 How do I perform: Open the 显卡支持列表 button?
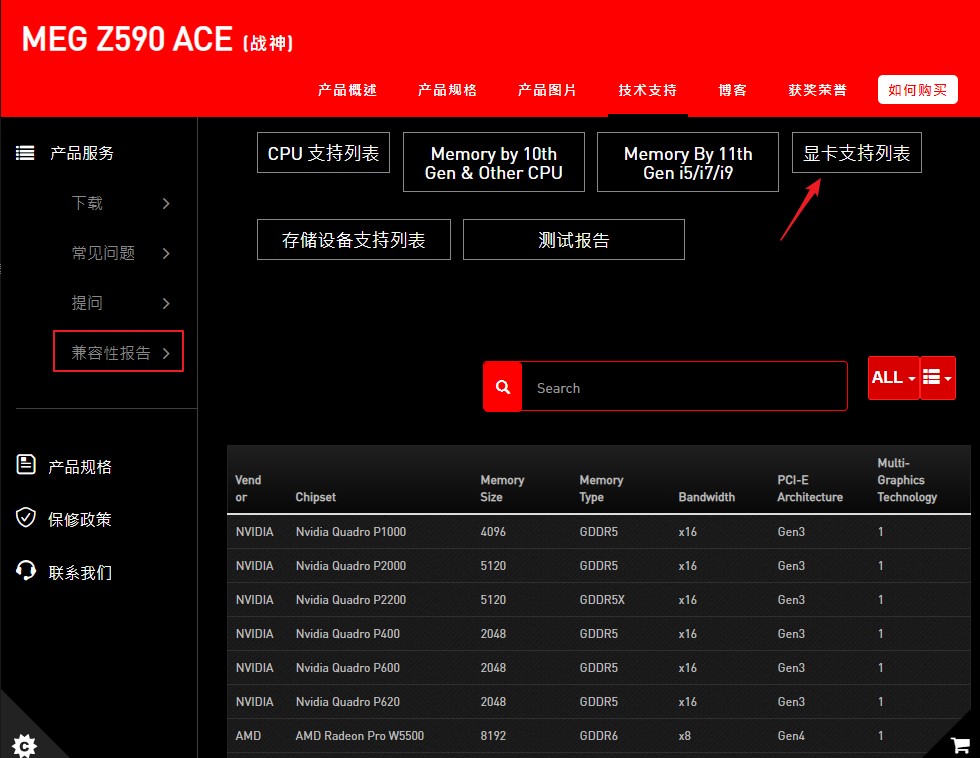856,152
